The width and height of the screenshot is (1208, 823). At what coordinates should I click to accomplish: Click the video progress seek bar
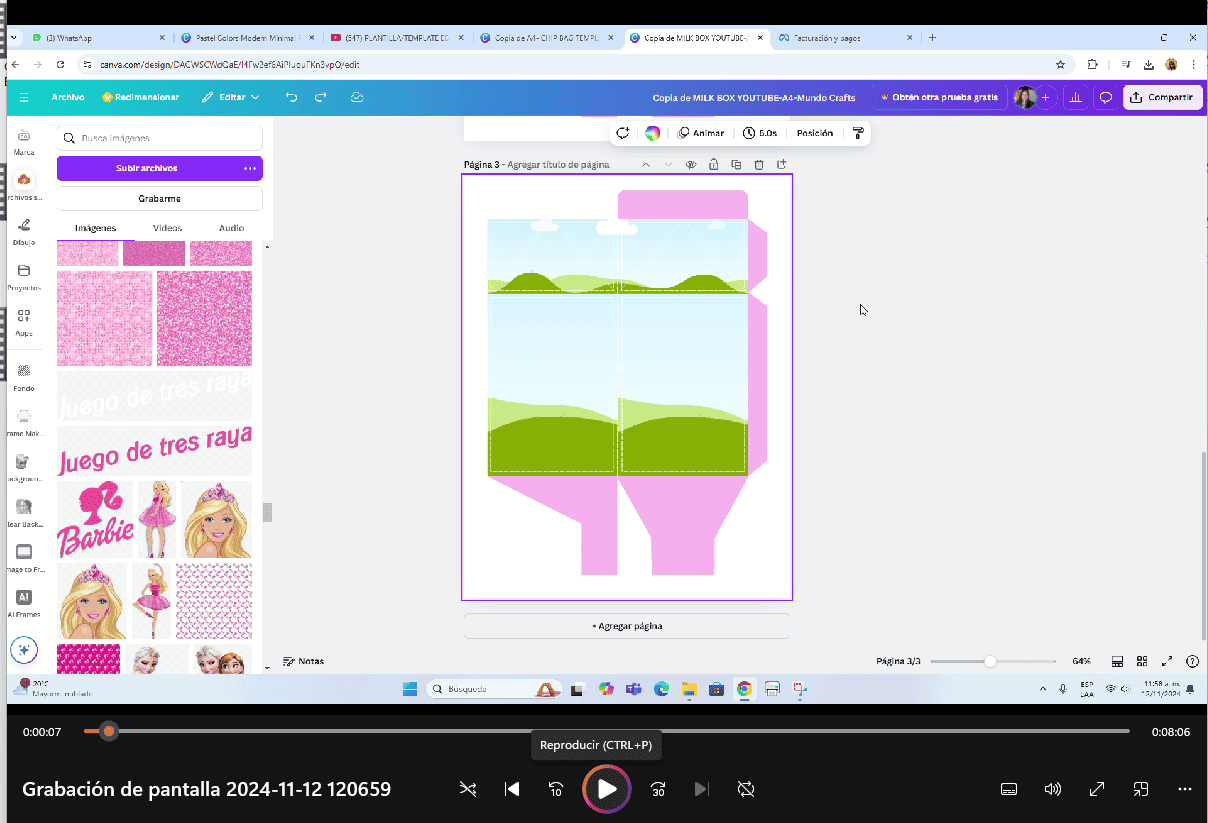point(607,731)
